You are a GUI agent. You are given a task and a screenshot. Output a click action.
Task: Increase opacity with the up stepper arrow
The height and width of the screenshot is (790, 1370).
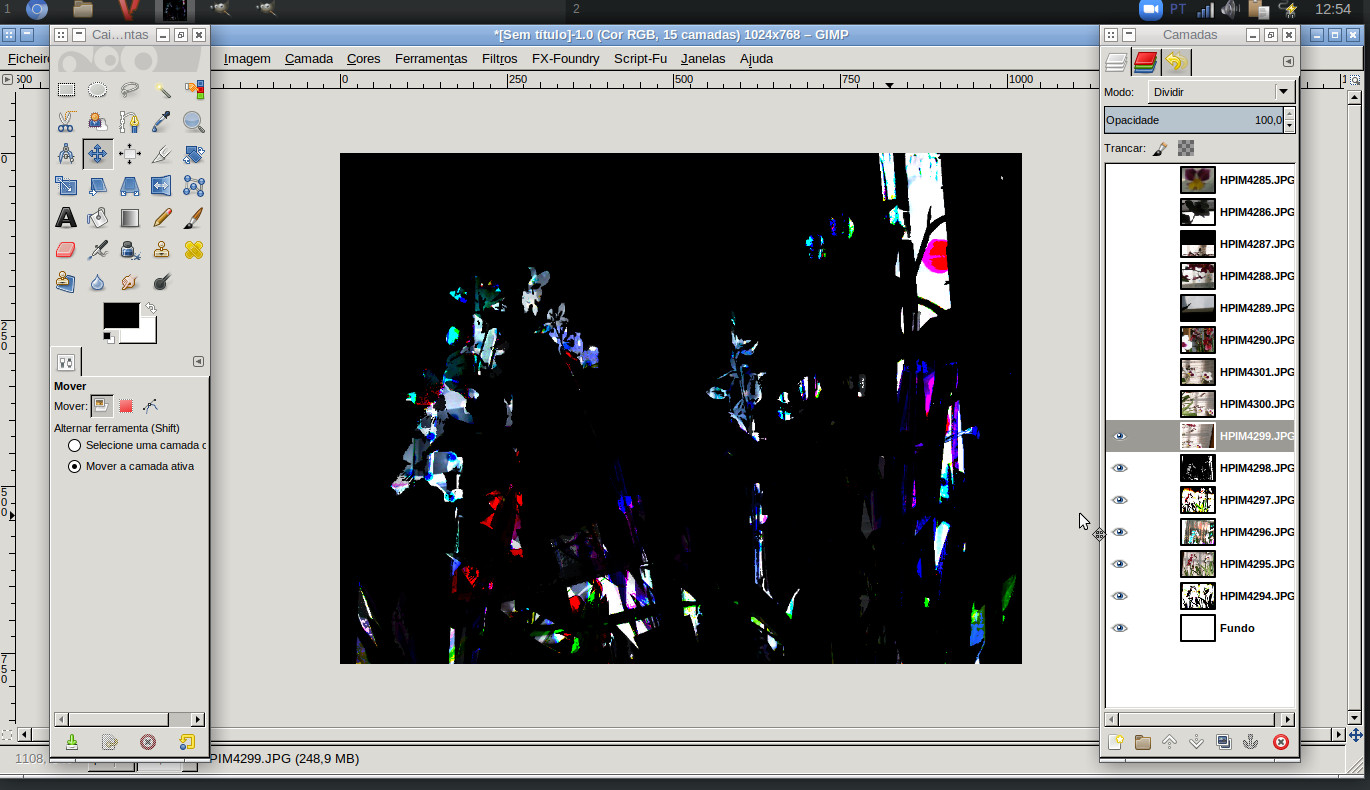pyautogui.click(x=1289, y=115)
